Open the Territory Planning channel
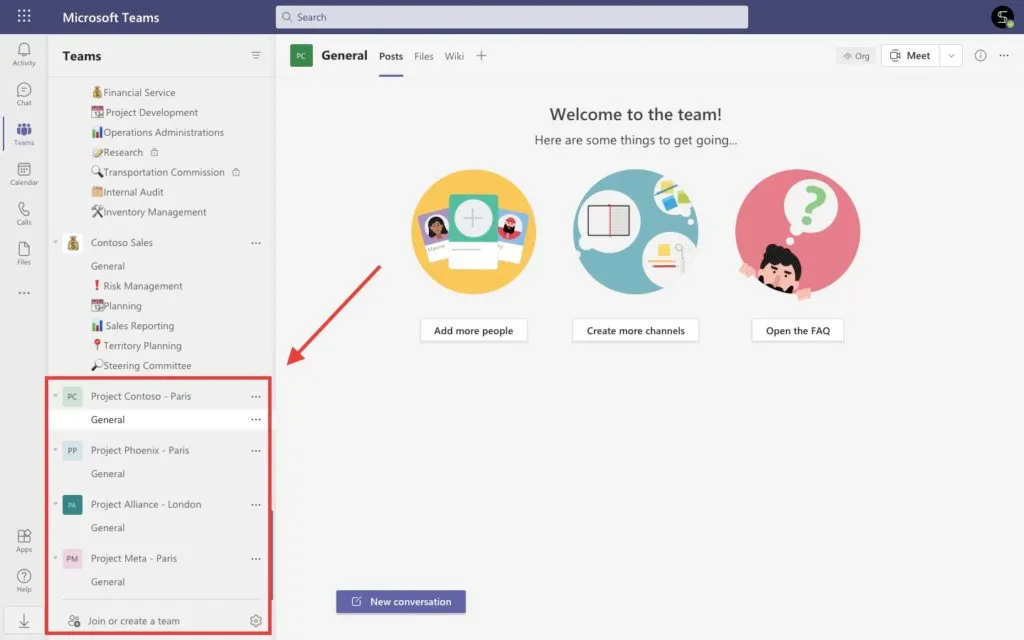Screen dimensions: 1024x640 pyautogui.click(x=136, y=345)
